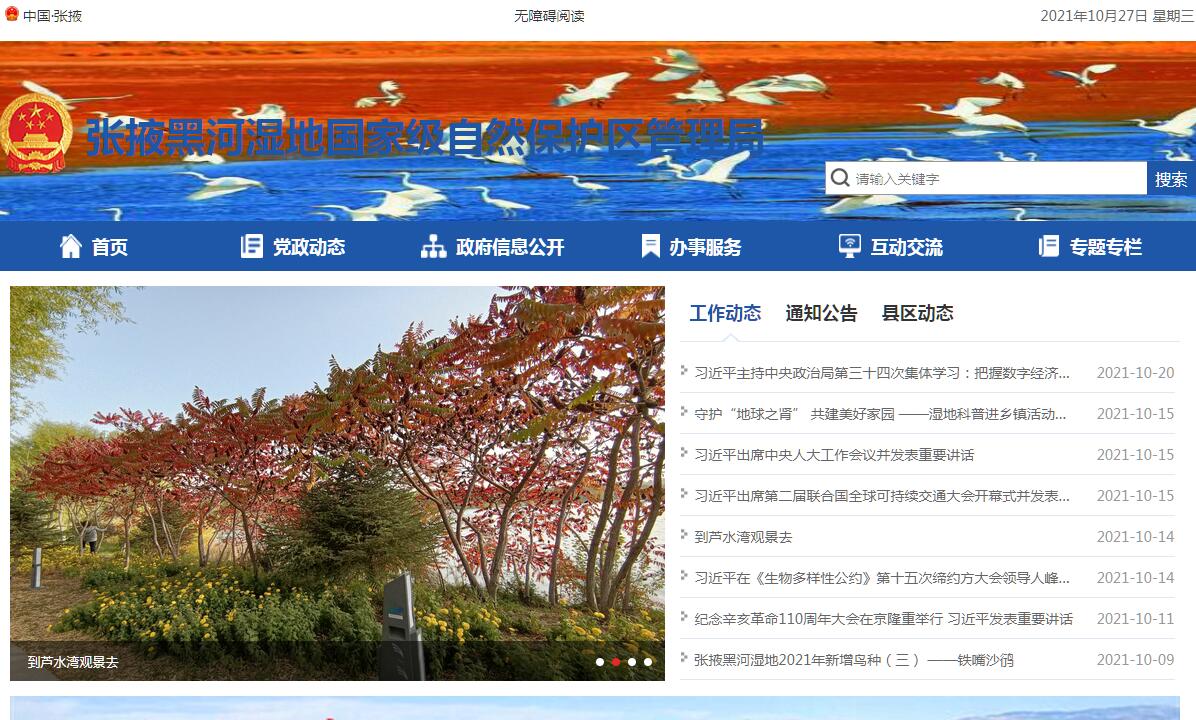Screen dimensions: 1196x720
Task: Click the document icon beside 专题专栏
Action: pyautogui.click(x=1048, y=246)
